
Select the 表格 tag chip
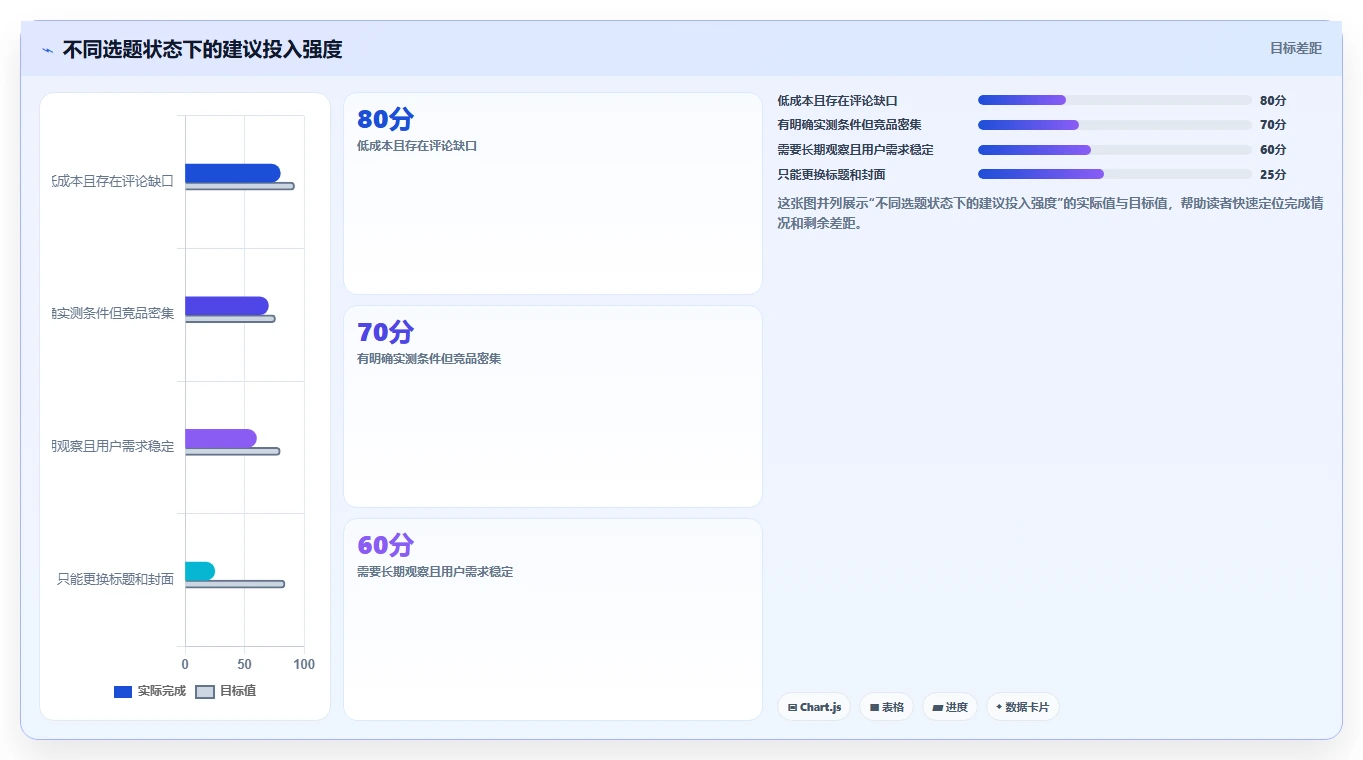click(886, 707)
